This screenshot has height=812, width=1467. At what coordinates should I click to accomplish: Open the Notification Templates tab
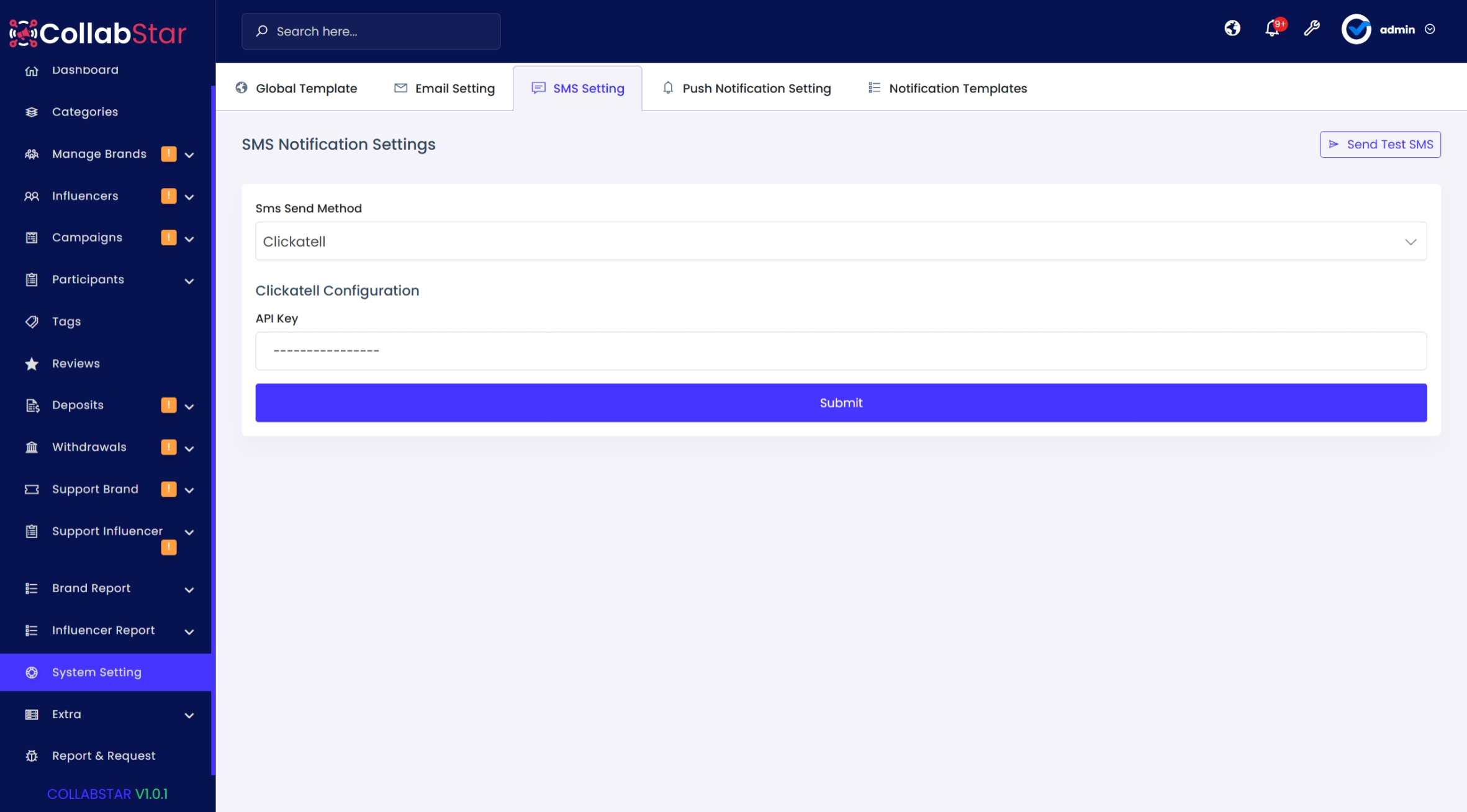pos(947,88)
